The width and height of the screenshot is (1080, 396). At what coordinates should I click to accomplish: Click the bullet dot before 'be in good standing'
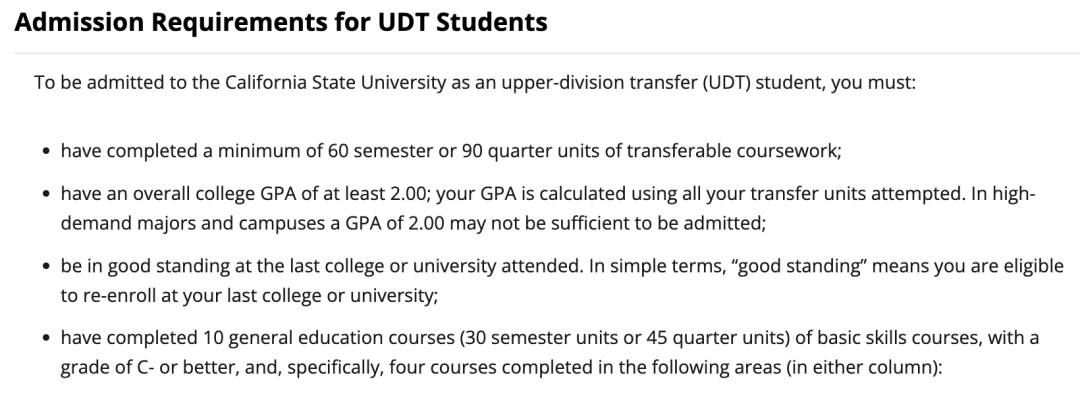click(46, 267)
